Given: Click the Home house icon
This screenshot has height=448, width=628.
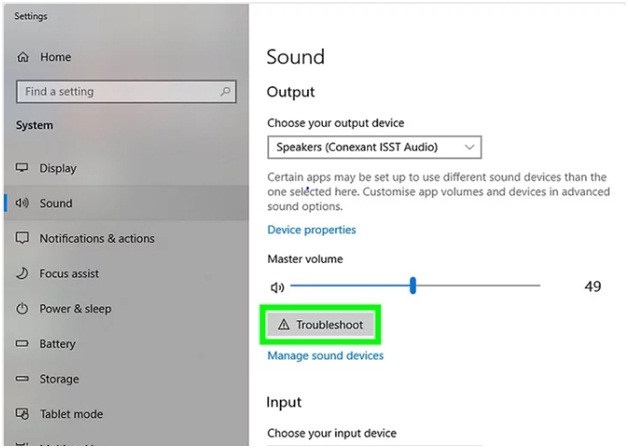Looking at the screenshot, I should pyautogui.click(x=23, y=57).
